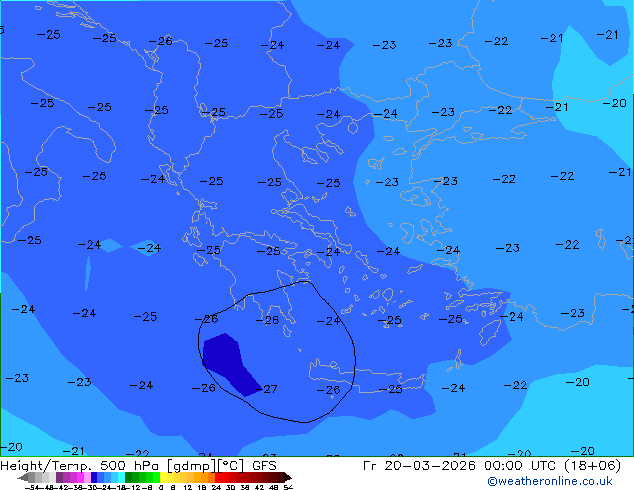The width and height of the screenshot is (634, 490).
Task: Click the "-27" temperature label on the map
Action: pos(266,389)
